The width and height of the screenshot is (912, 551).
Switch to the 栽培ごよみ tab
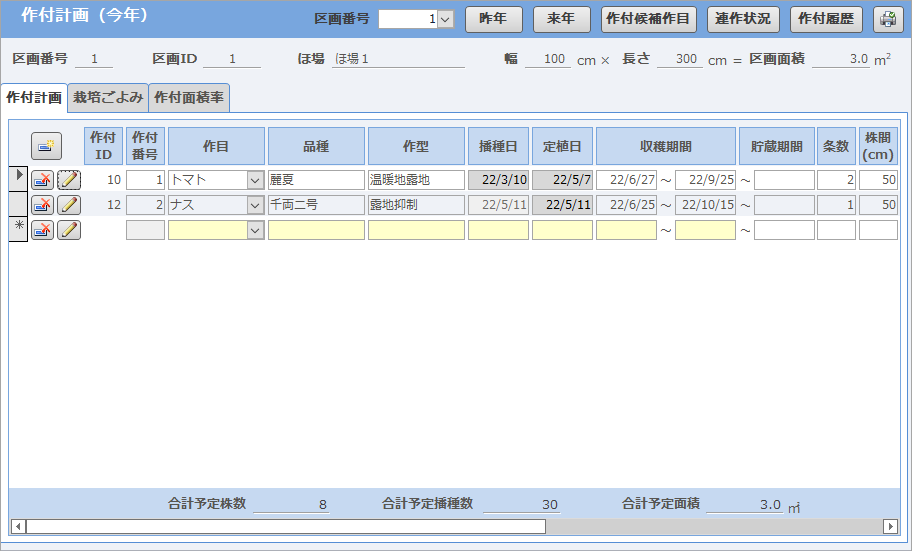coord(108,98)
